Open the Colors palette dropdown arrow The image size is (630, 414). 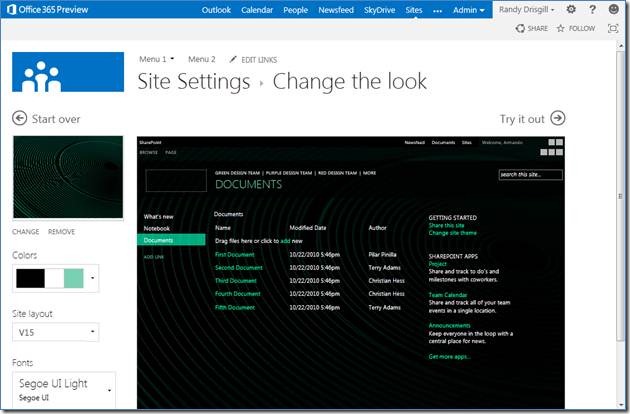click(x=92, y=278)
